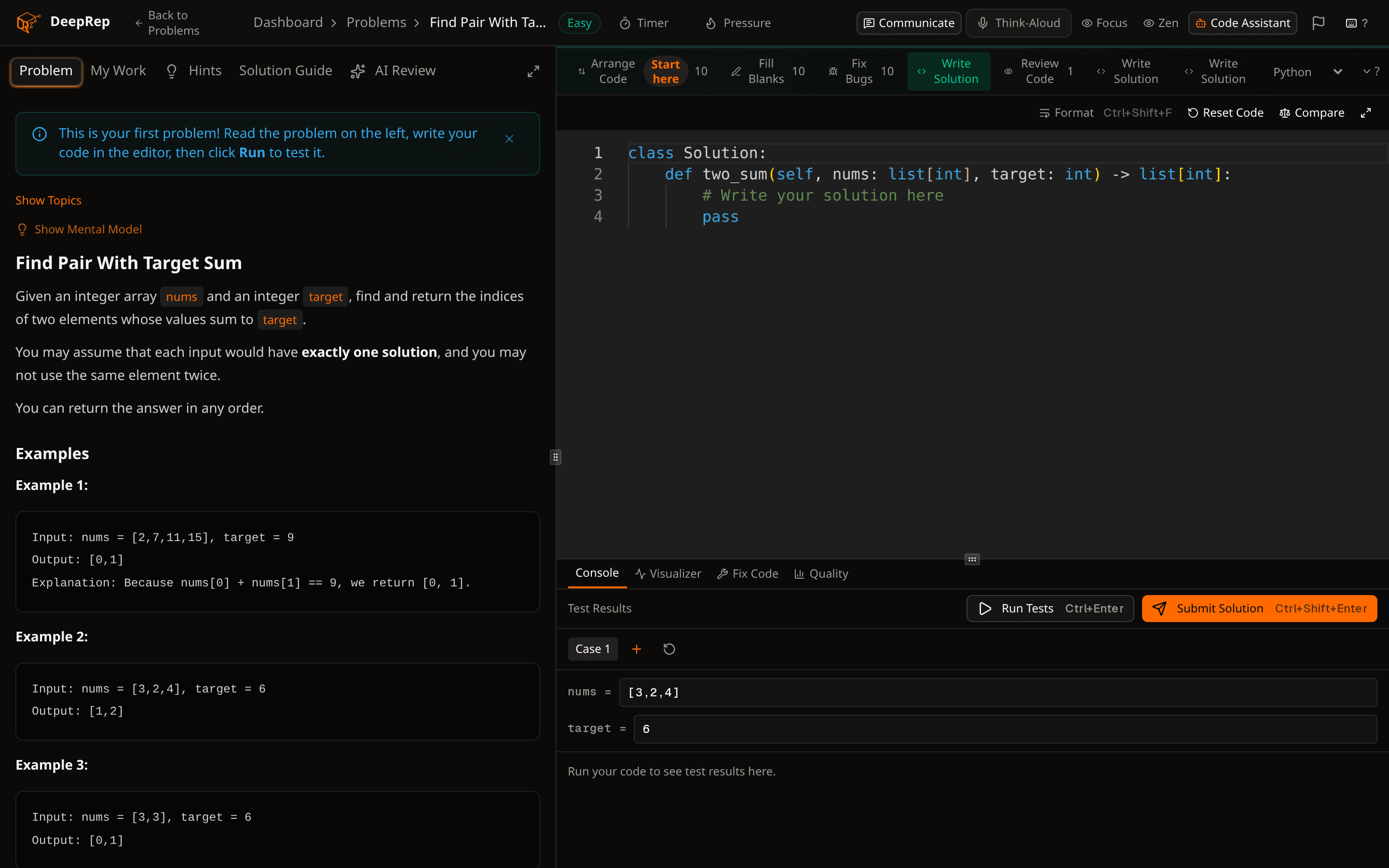Select the active Write Solution step
The image size is (1389, 868).
point(949,71)
